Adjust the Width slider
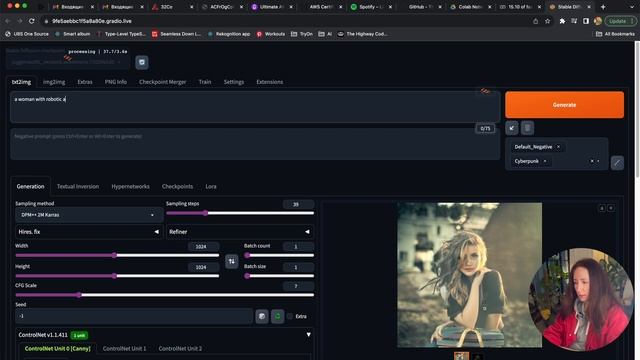This screenshot has width=640, height=360. (x=117, y=256)
